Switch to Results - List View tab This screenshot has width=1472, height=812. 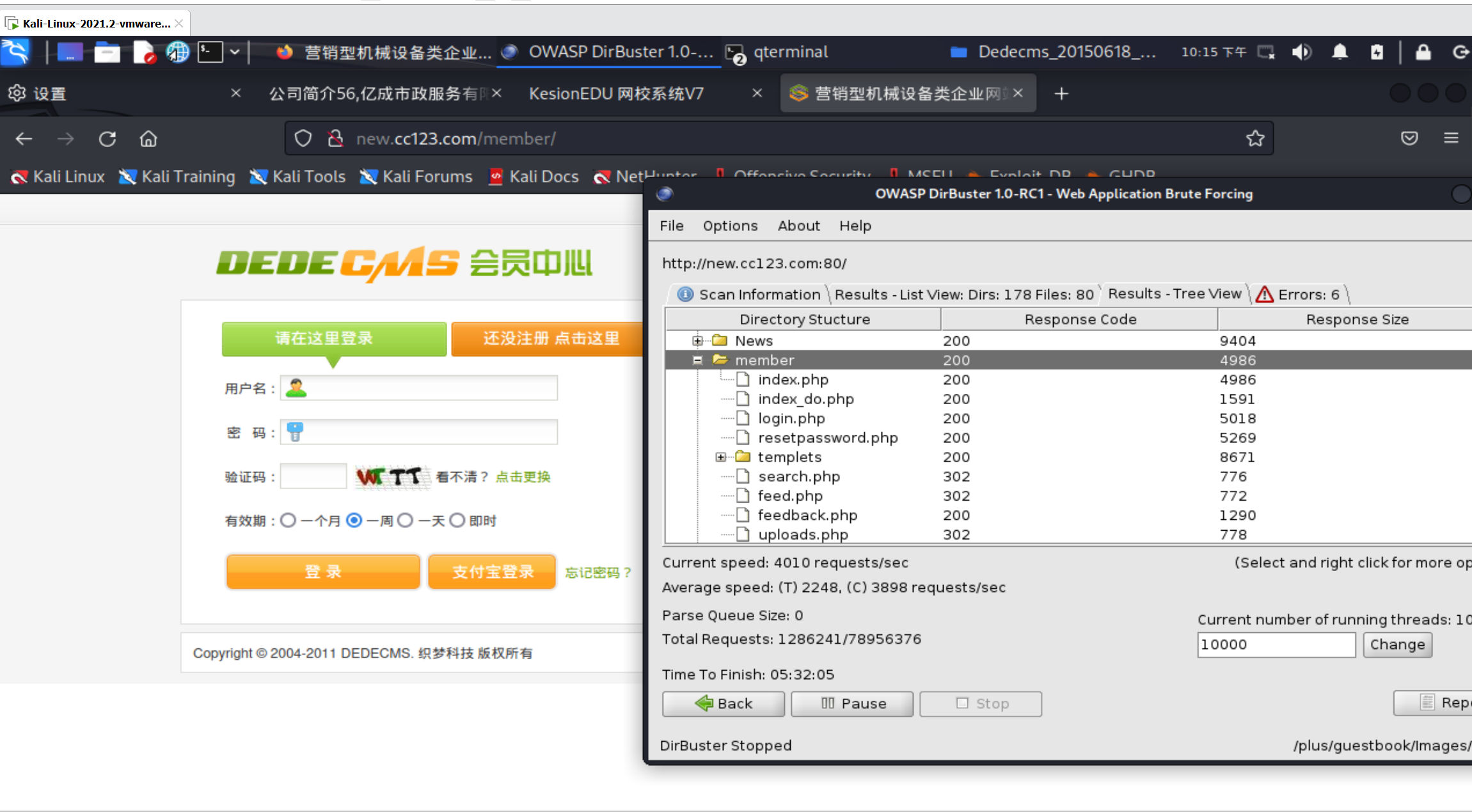964,294
